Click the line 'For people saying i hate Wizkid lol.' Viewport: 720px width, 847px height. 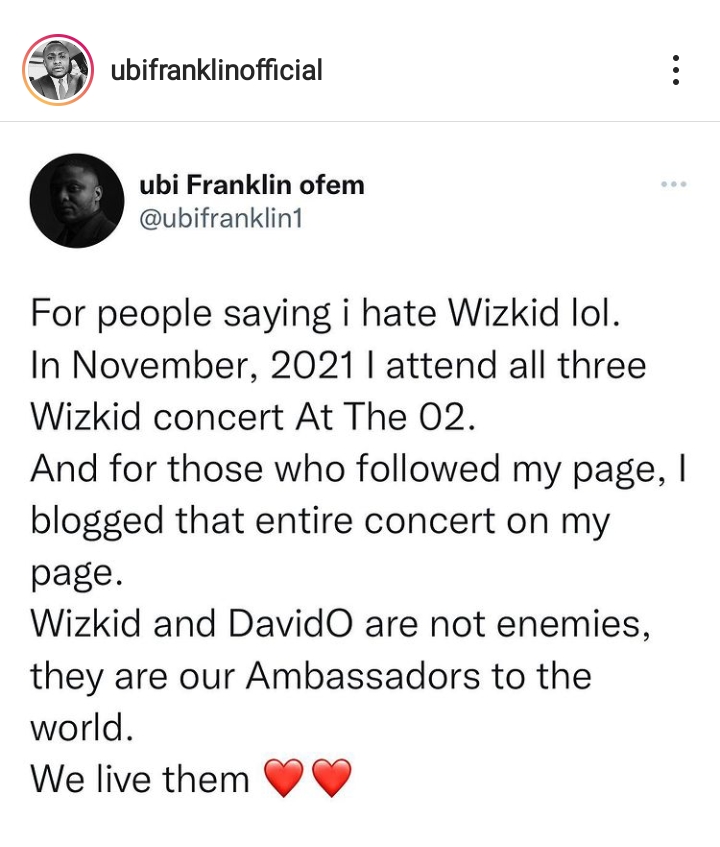(x=326, y=314)
